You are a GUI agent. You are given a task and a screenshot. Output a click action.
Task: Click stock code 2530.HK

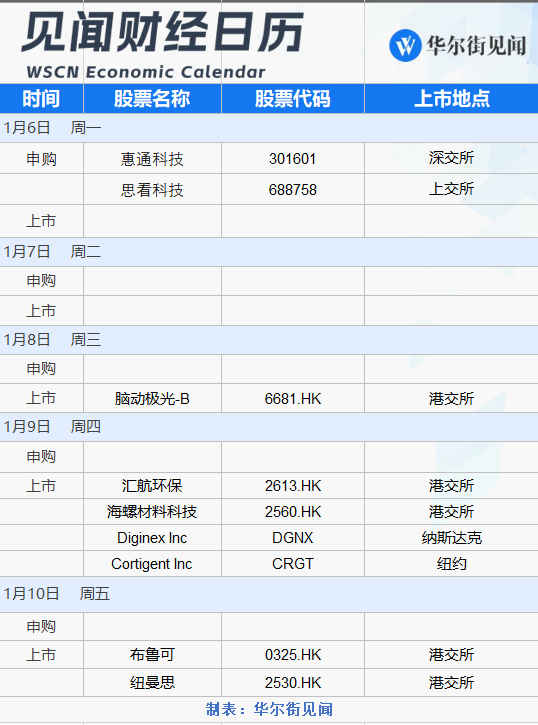point(293,682)
